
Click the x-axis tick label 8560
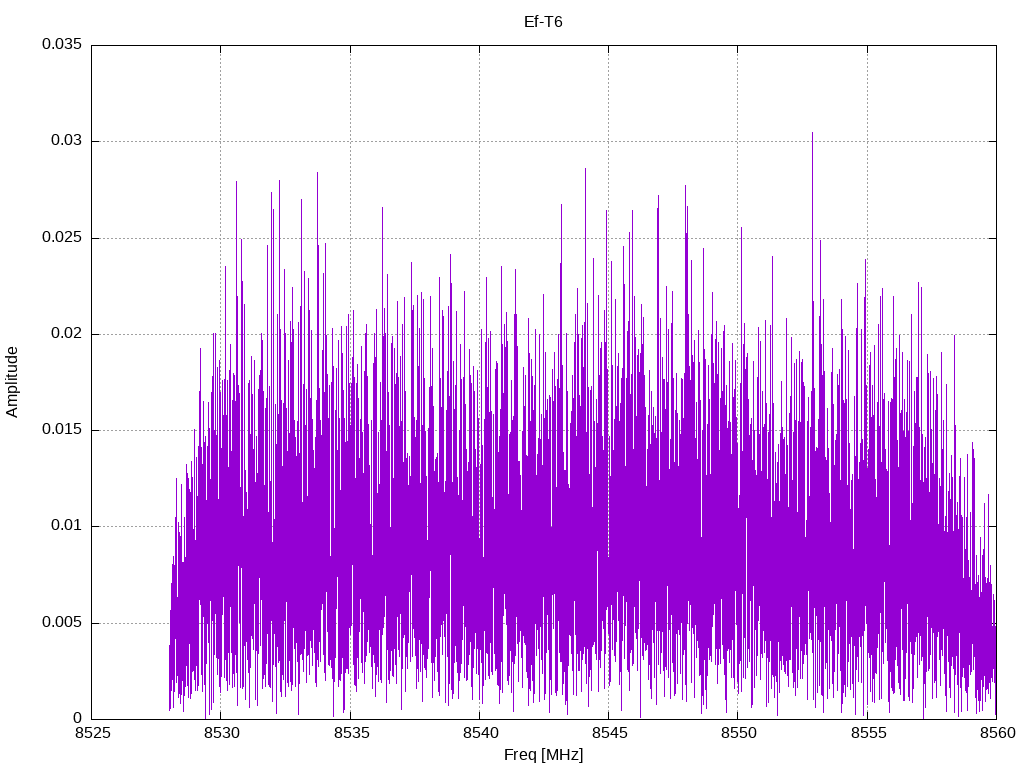click(997, 733)
